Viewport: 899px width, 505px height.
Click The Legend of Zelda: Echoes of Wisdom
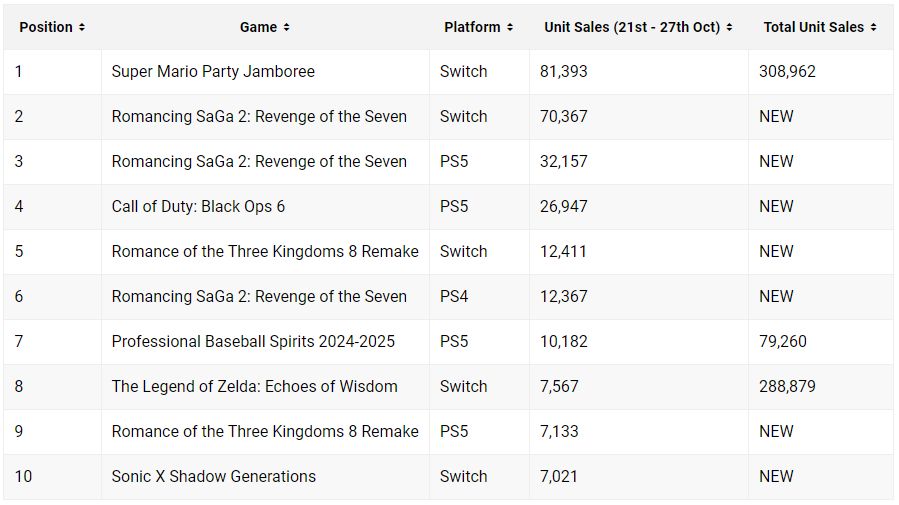(254, 387)
